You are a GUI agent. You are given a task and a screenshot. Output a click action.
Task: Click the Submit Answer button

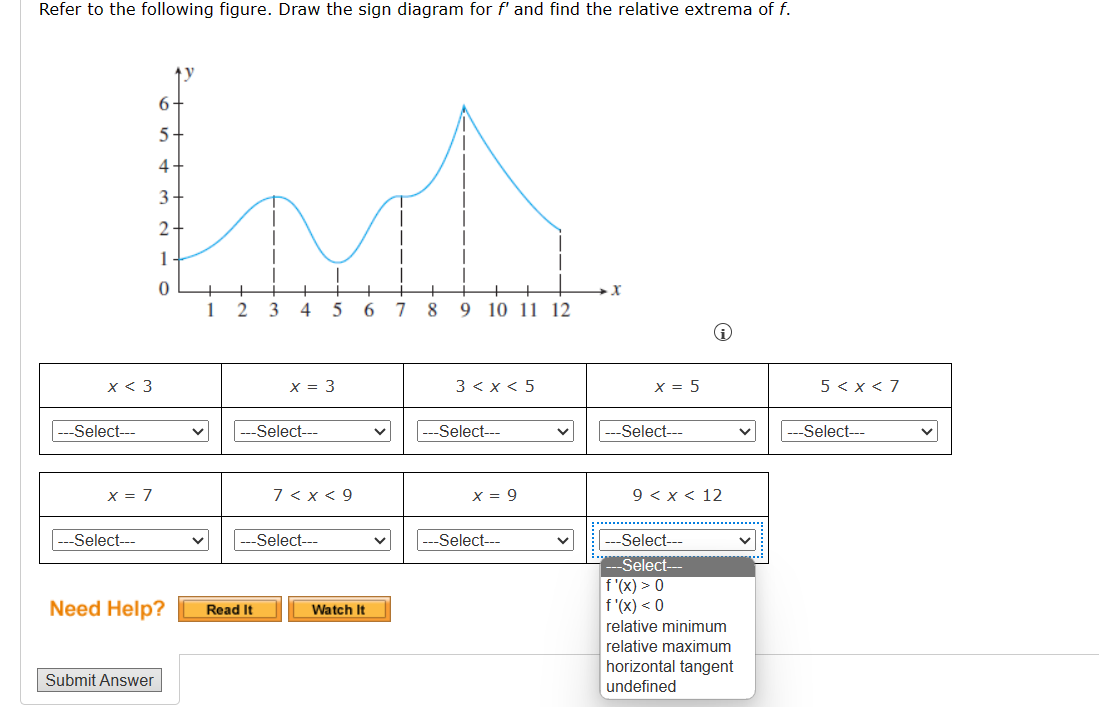tap(99, 679)
